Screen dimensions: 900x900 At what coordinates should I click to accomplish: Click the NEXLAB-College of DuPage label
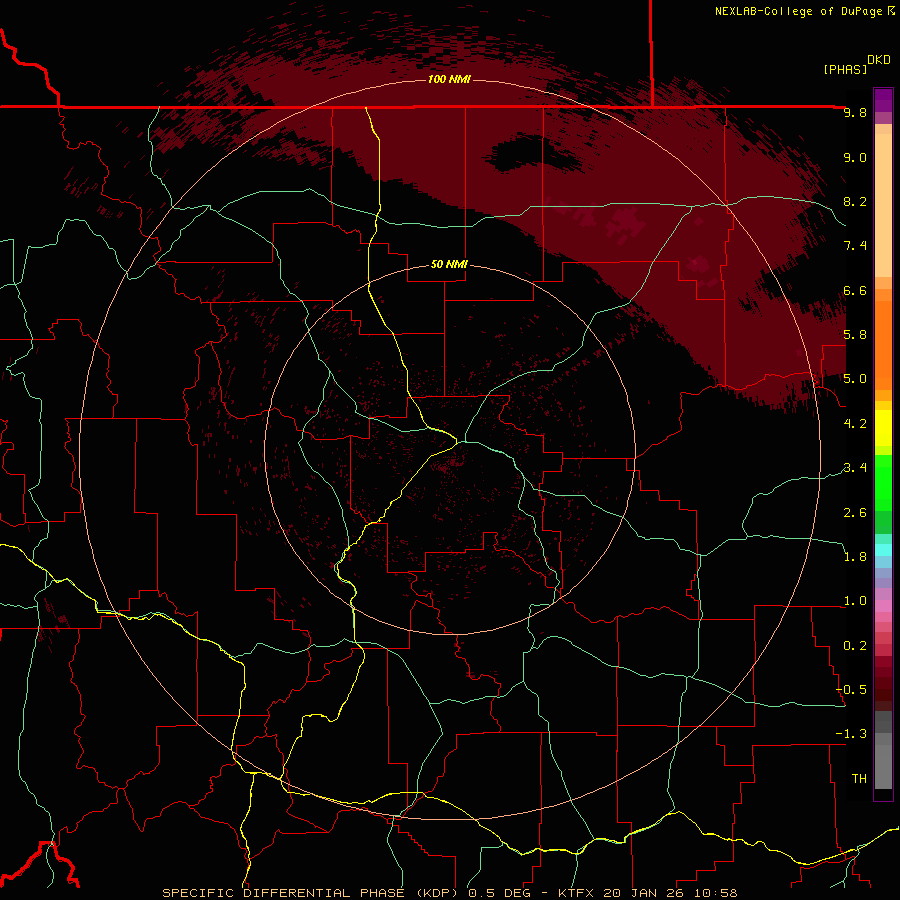(x=799, y=11)
